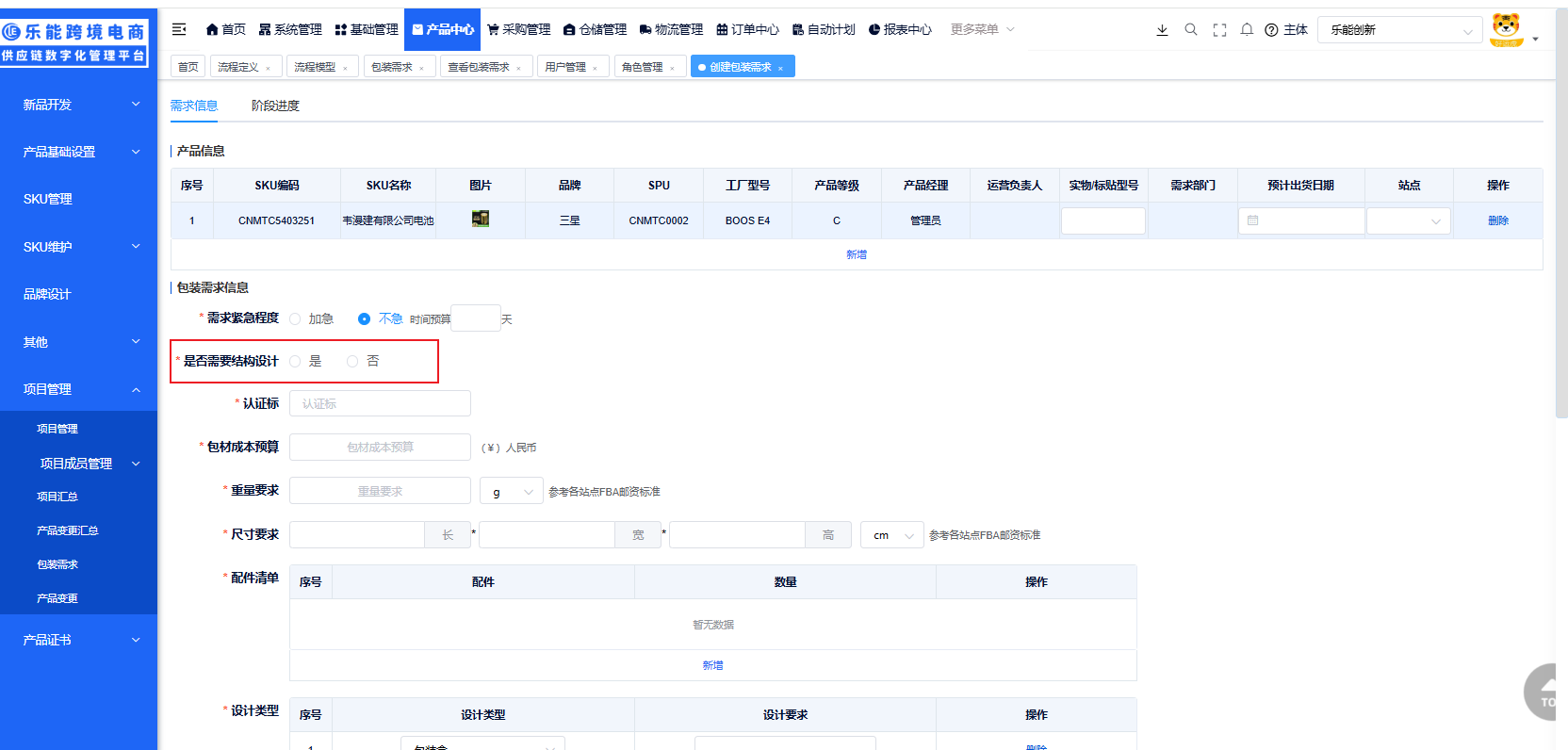Select 是 for structural design needed
This screenshot has height=750, width=1568.
[x=295, y=362]
